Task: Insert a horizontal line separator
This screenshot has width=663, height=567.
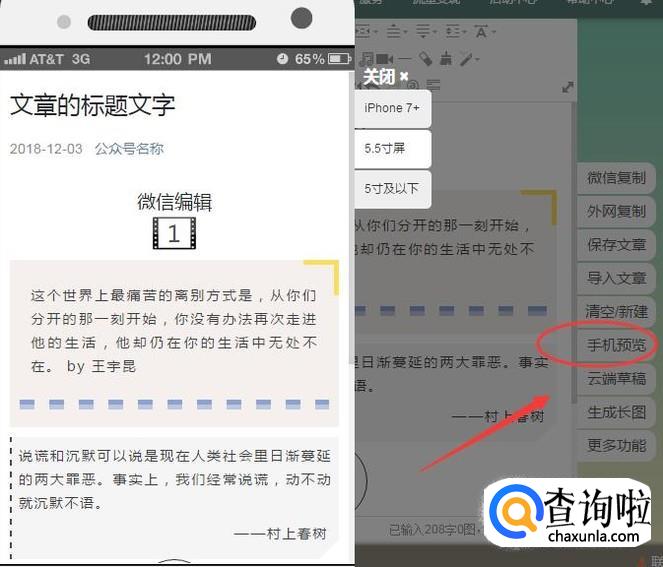Action: pyautogui.click(x=406, y=59)
